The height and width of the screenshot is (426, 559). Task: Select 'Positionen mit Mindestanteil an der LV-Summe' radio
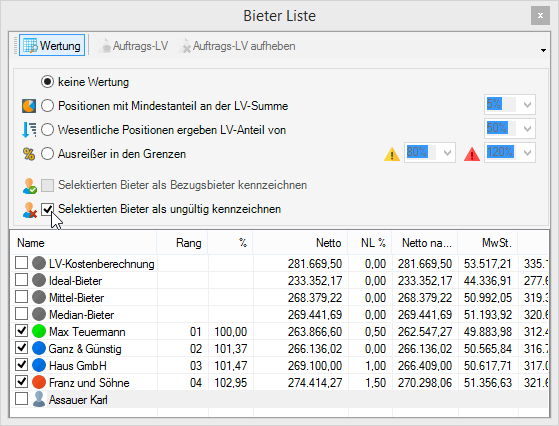tap(47, 106)
